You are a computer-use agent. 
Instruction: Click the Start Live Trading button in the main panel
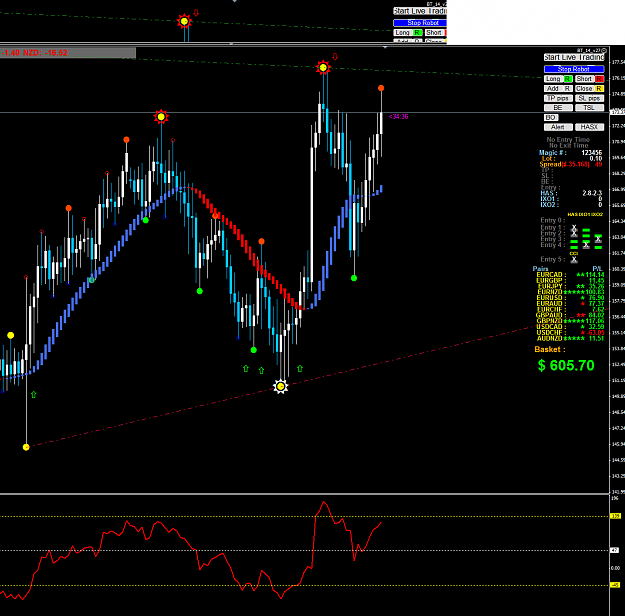pos(574,57)
